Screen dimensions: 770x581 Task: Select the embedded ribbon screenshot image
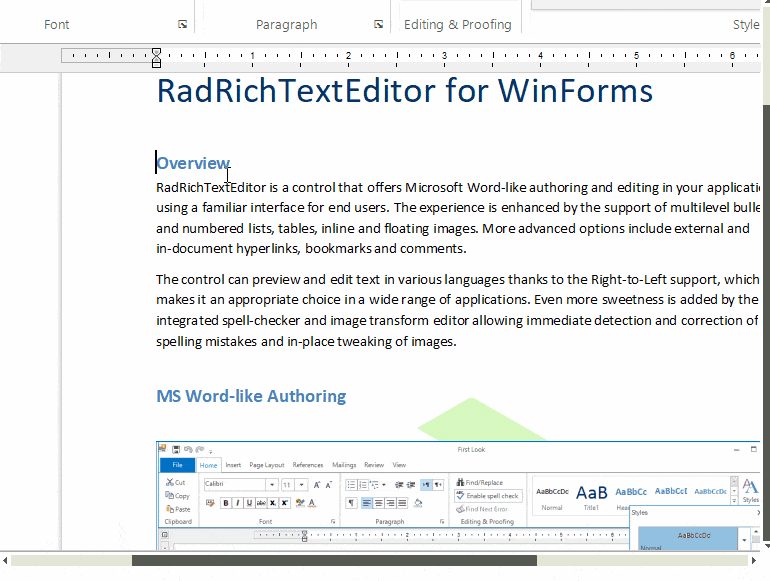458,495
